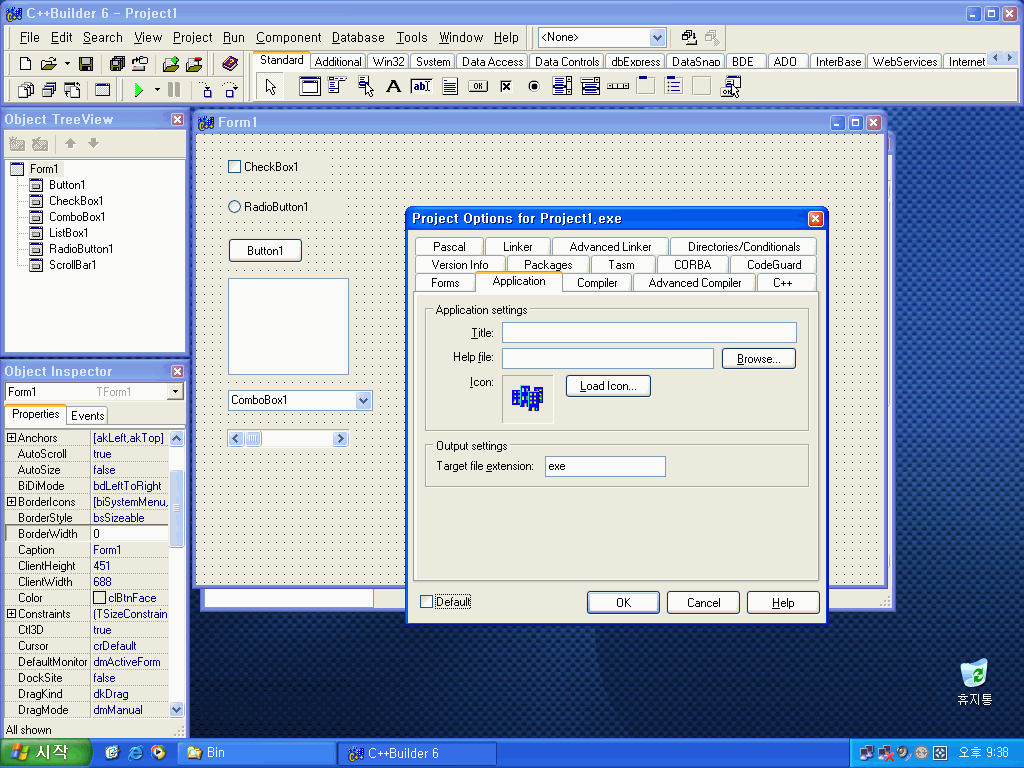Click the Load Icon button
Viewport: 1024px width, 768px height.
[608, 386]
